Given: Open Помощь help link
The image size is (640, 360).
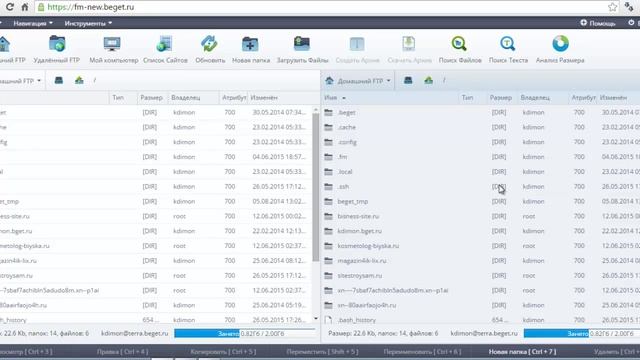Looking at the screenshot, I should 598,23.
